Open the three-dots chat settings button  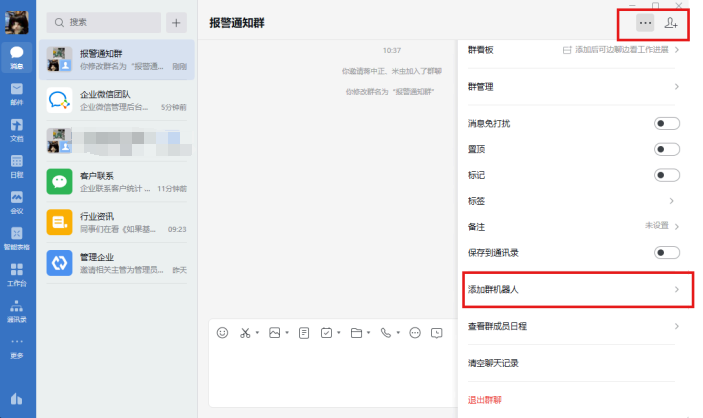click(645, 23)
